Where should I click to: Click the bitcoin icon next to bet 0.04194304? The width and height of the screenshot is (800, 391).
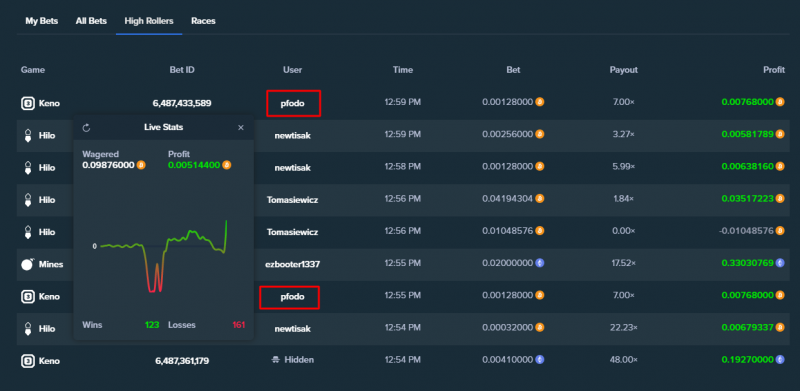pyautogui.click(x=539, y=198)
